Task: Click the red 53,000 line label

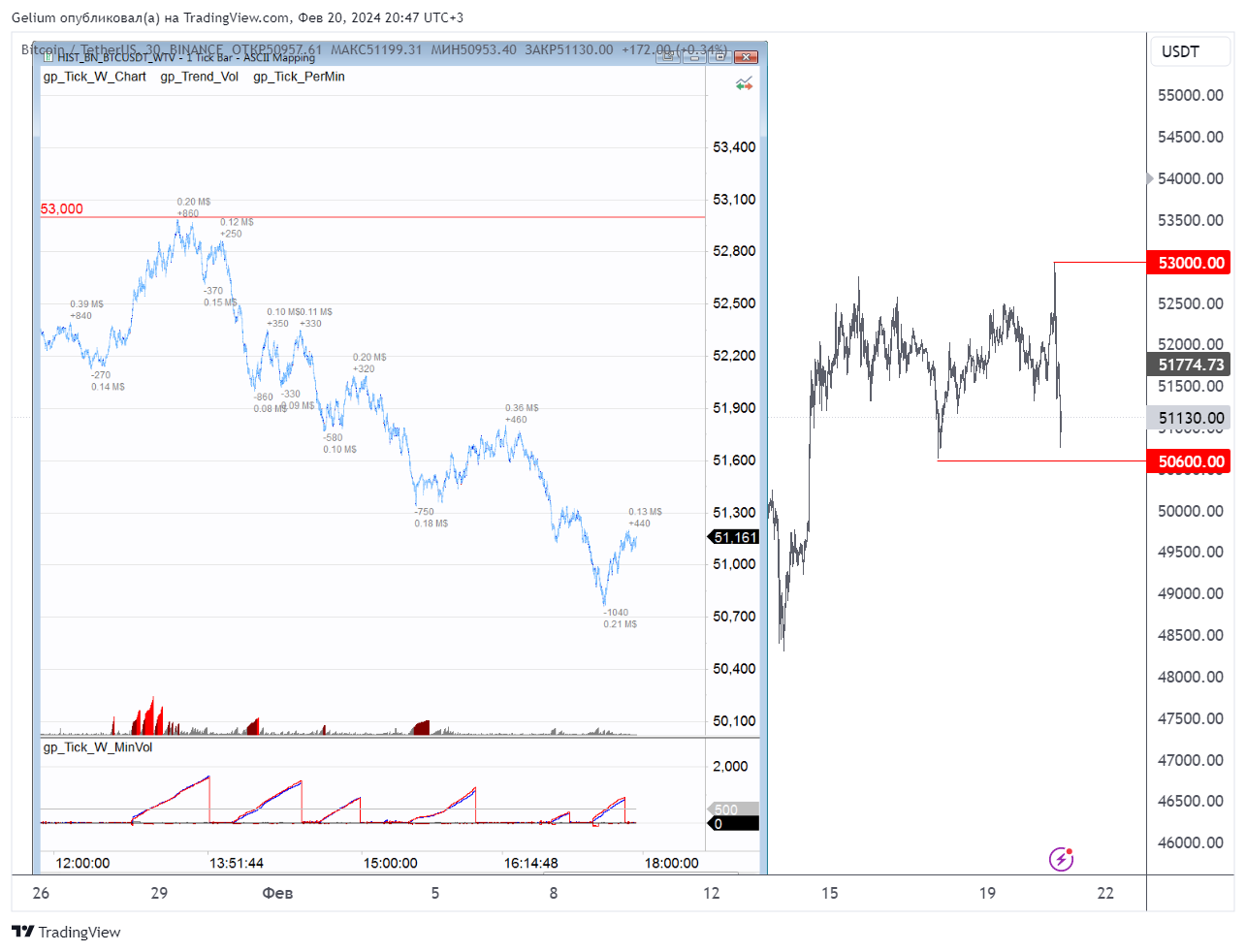Action: pos(61,208)
